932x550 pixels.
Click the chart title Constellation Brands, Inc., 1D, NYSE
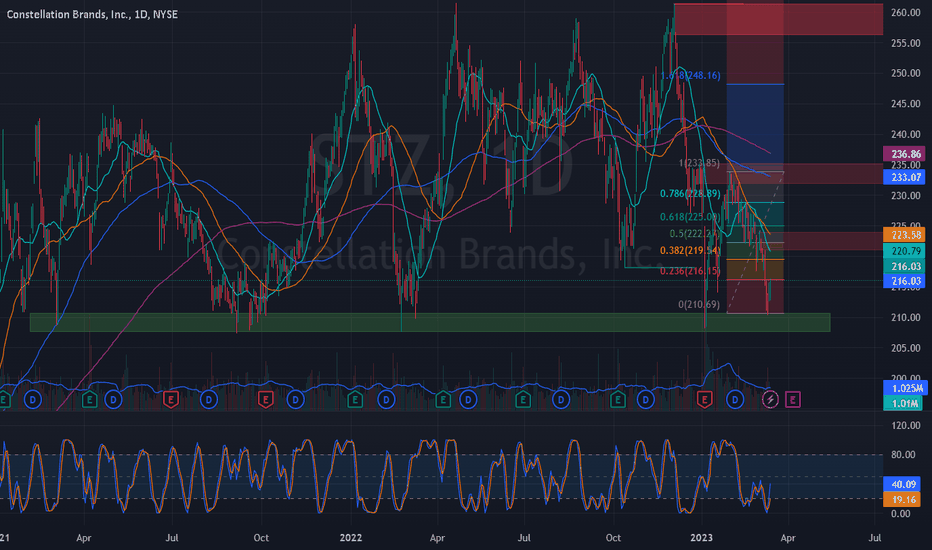pos(92,14)
